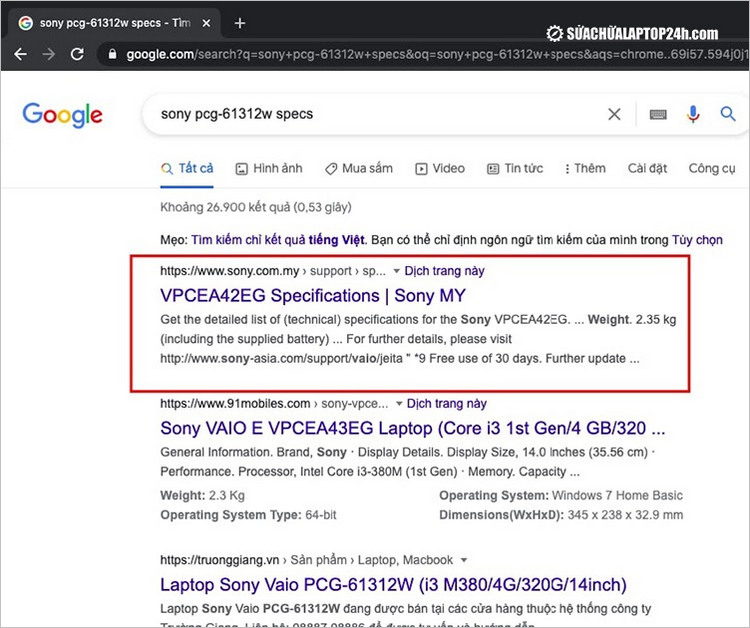Open the Tin tức tab

(515, 168)
